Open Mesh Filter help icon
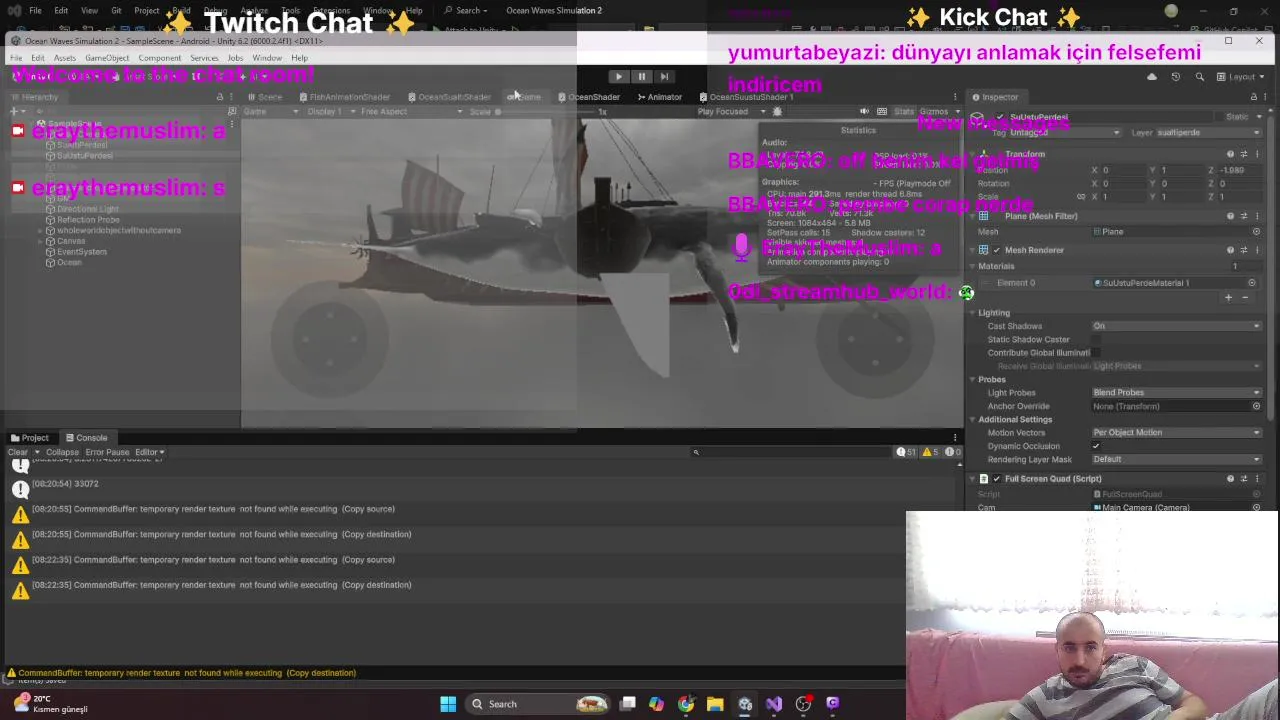Viewport: 1280px width, 720px height. tap(1231, 216)
